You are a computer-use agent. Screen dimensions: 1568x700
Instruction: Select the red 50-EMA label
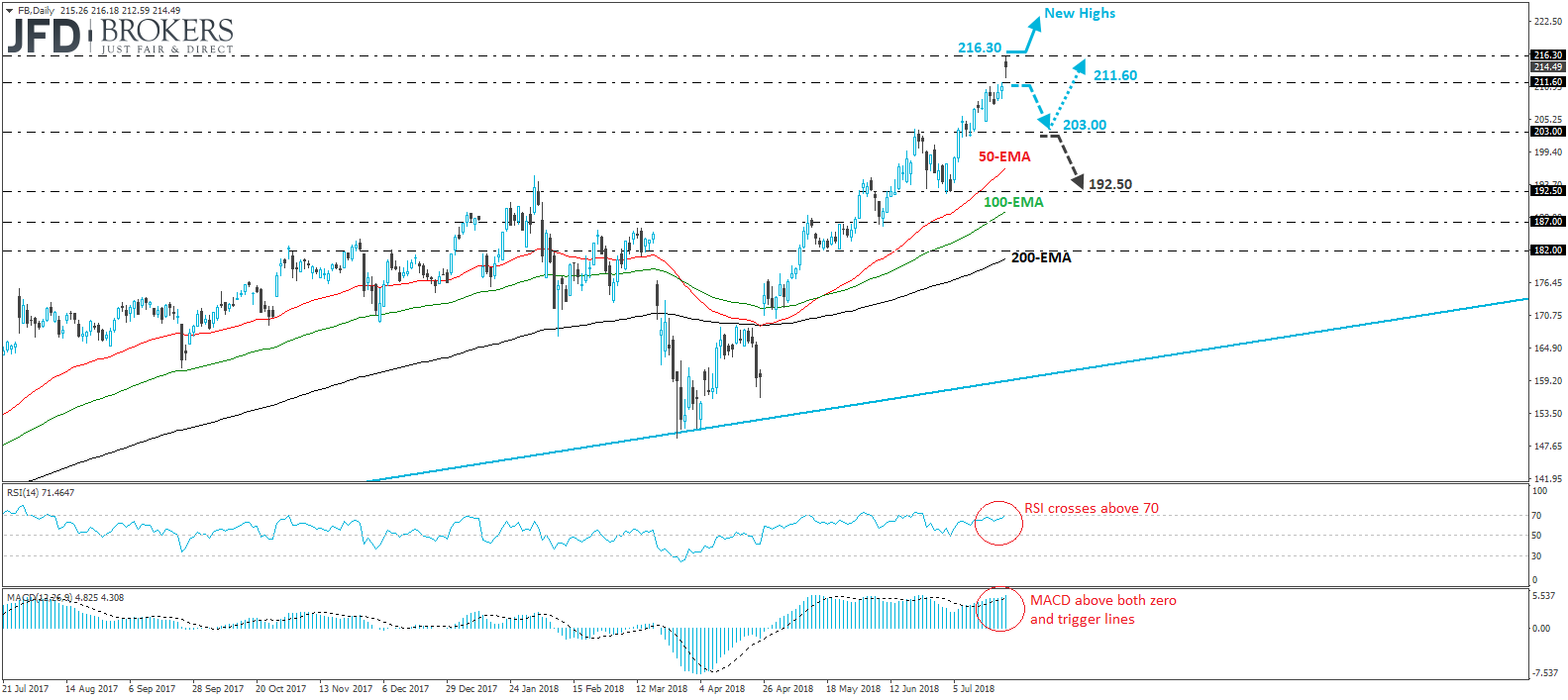pos(1004,156)
